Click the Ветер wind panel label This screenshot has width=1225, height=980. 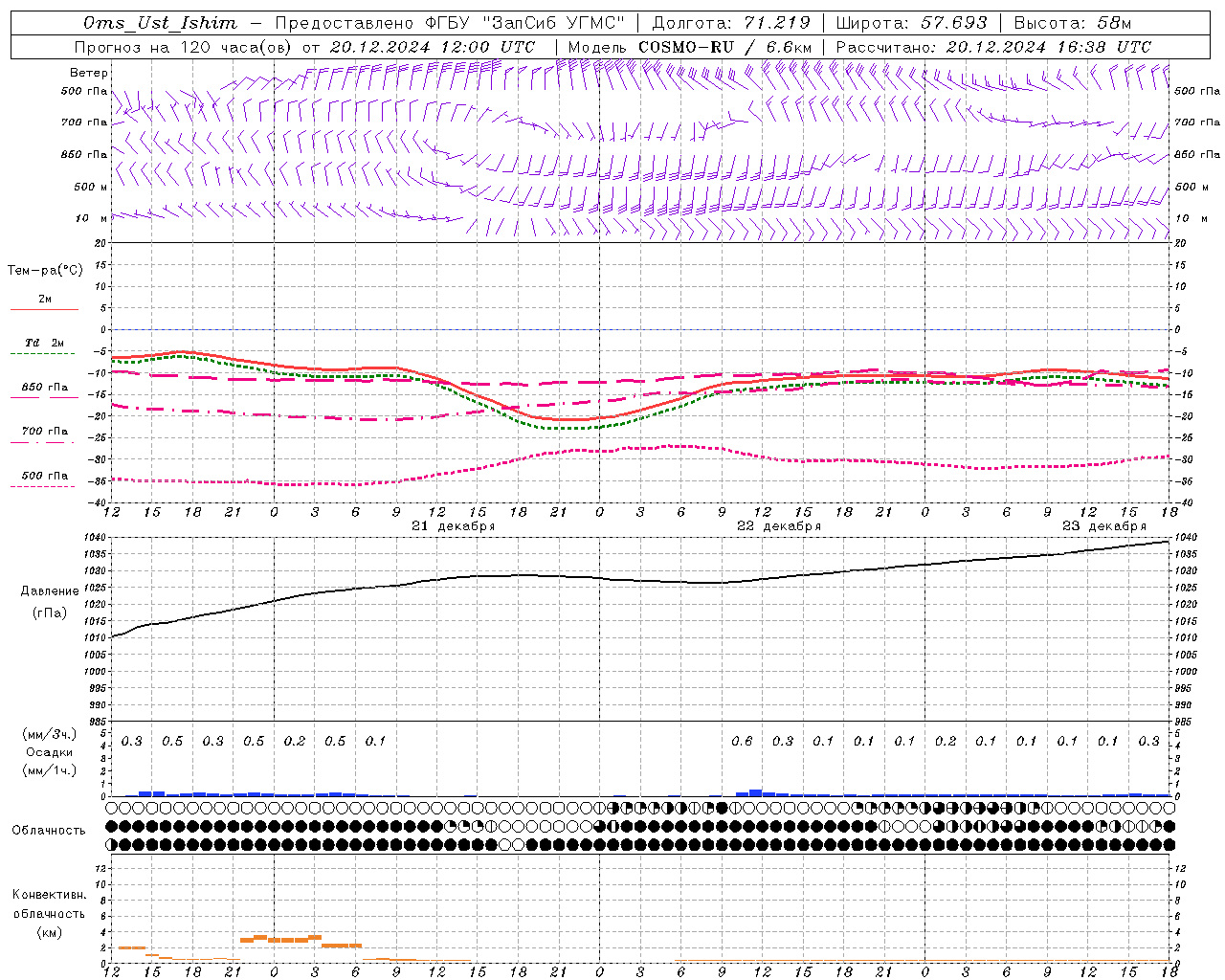(x=89, y=73)
